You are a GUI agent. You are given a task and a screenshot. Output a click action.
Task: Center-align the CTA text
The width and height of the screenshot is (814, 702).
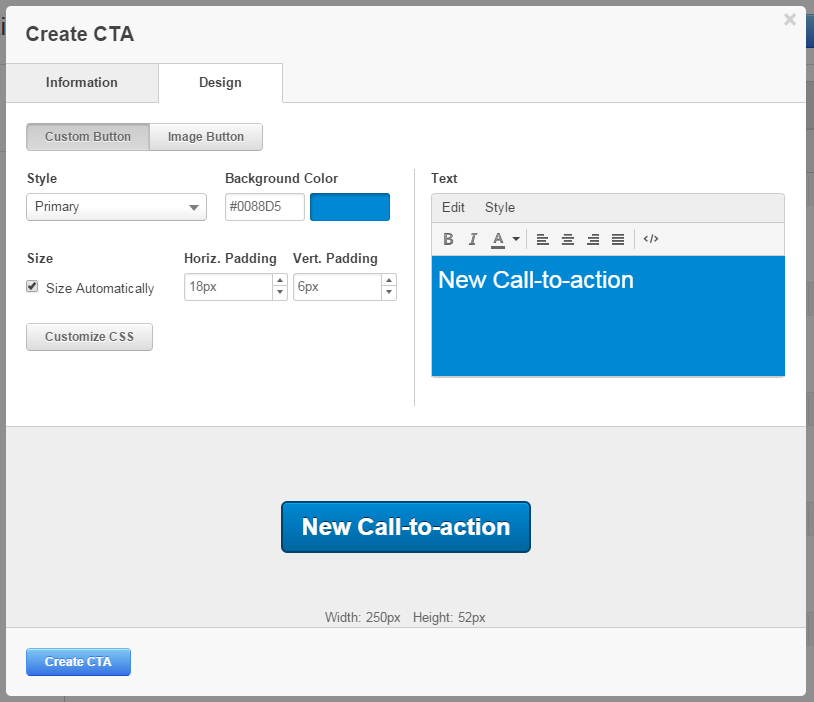pos(568,239)
